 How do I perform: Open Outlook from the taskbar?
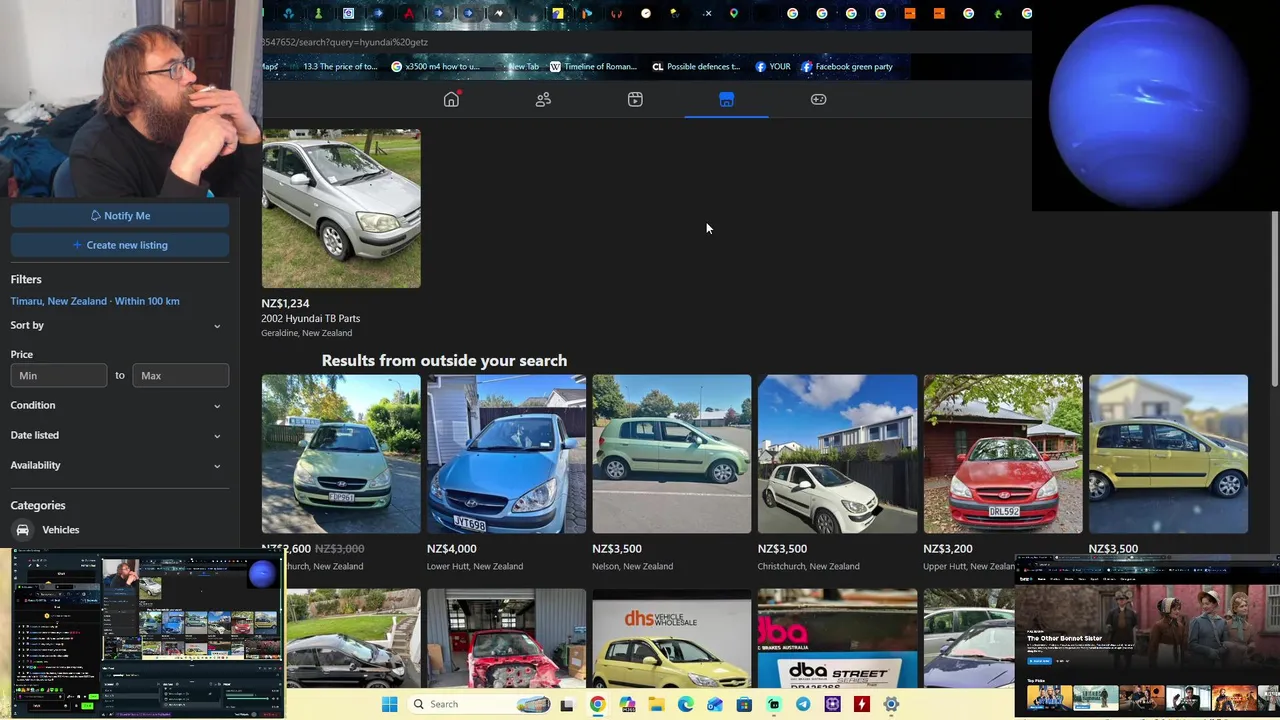(x=715, y=704)
